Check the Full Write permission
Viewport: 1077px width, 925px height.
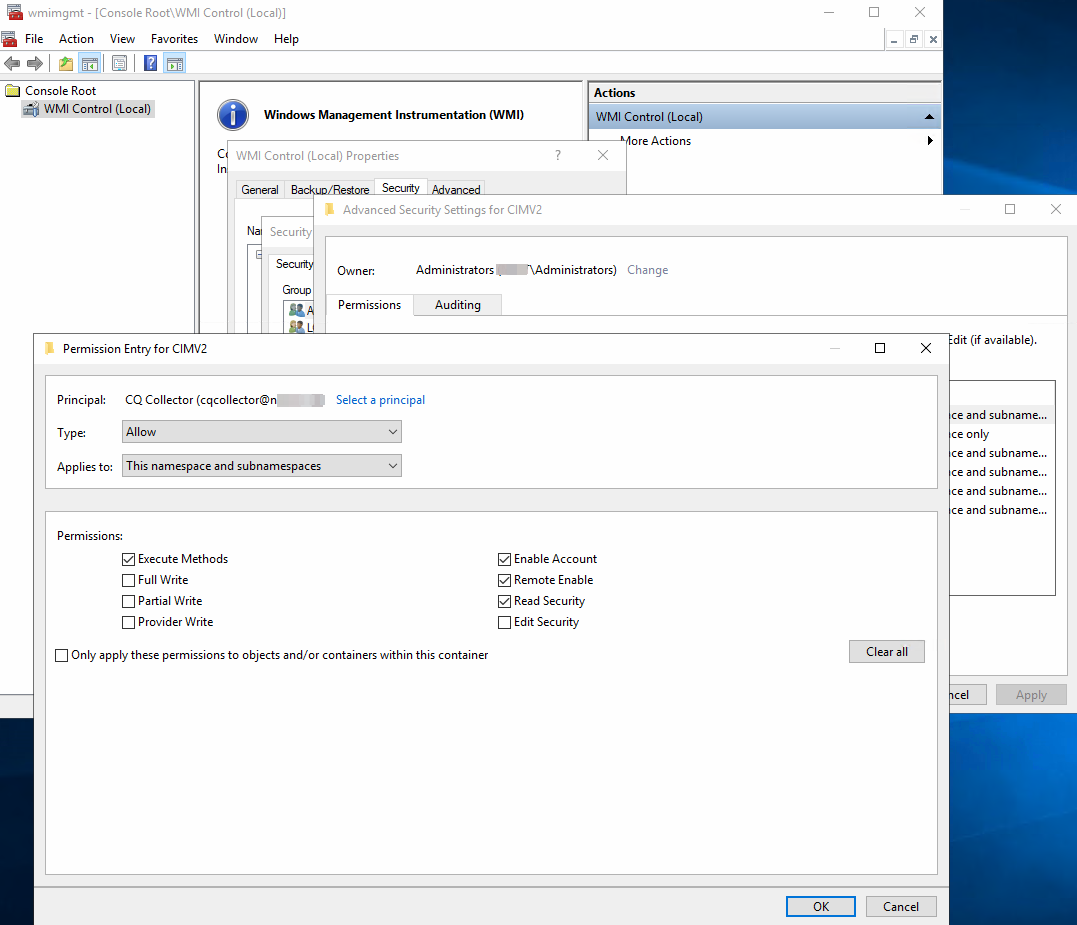tap(128, 580)
